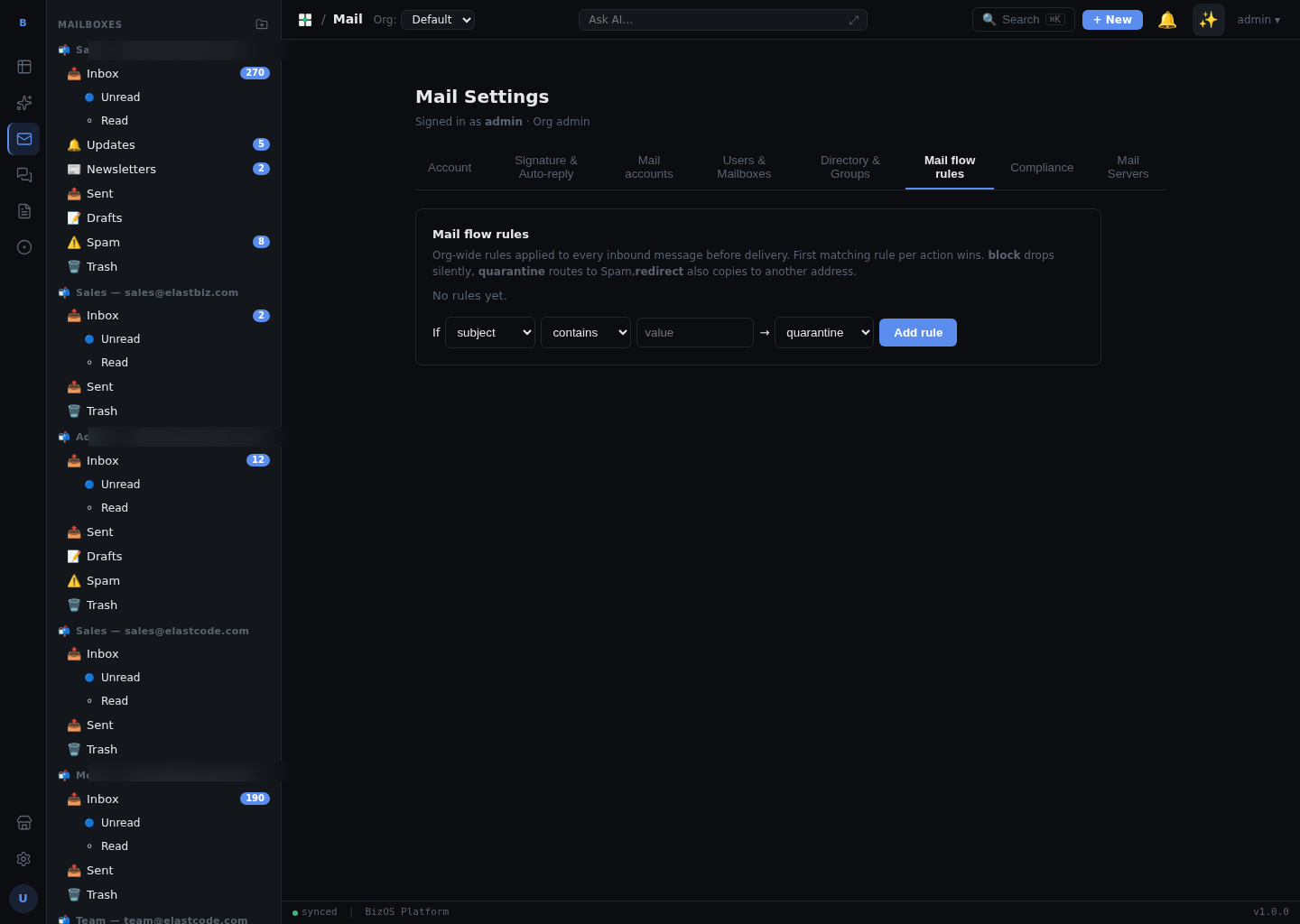Expand the Ask AI box
The image size is (1300, 924).
coord(854,20)
